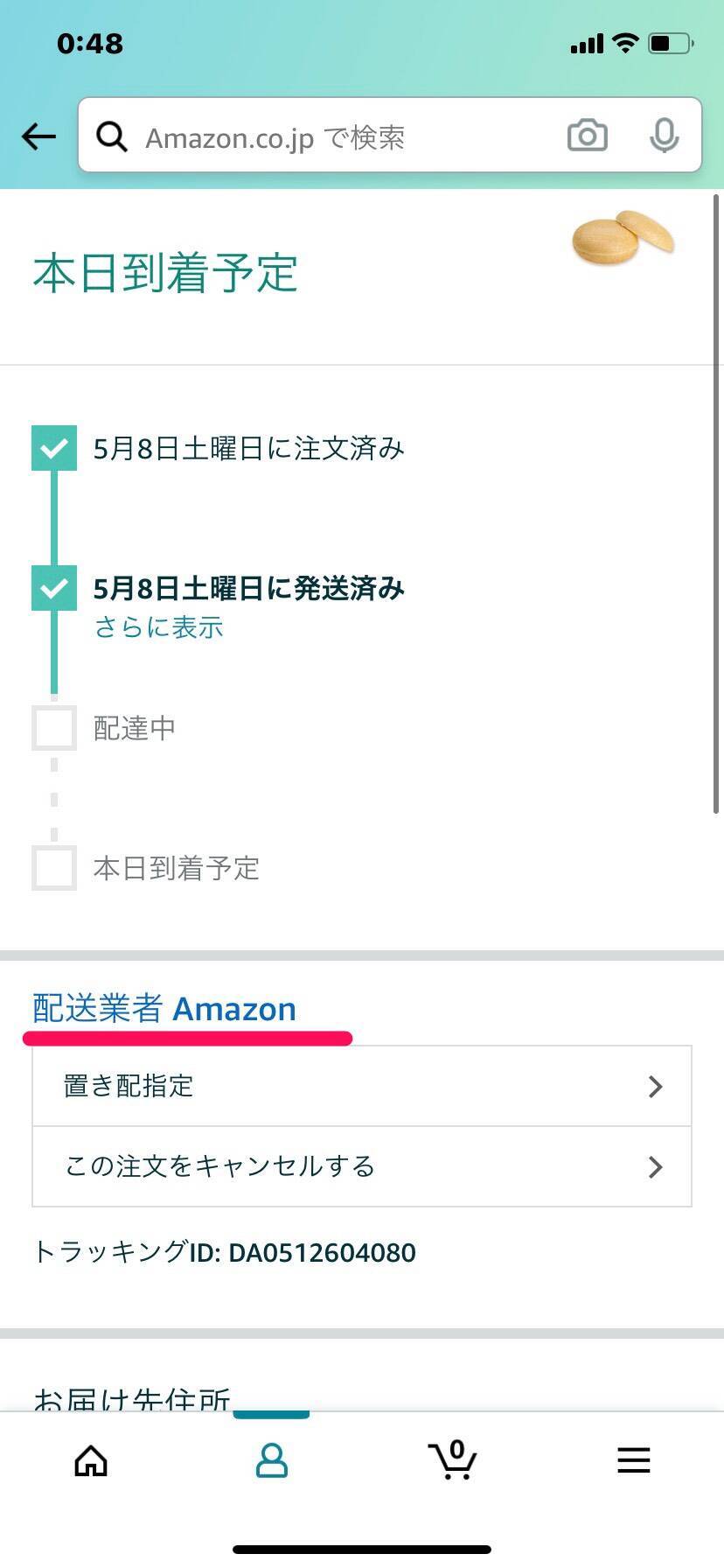The height and width of the screenshot is (1568, 724).
Task: Go to Home tab icon
Action: (x=91, y=1460)
